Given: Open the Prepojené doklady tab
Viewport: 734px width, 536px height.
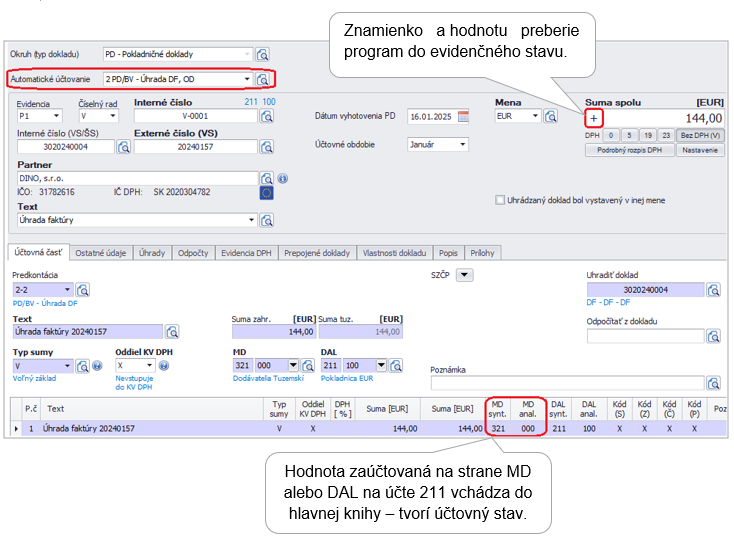Looking at the screenshot, I should (x=317, y=253).
